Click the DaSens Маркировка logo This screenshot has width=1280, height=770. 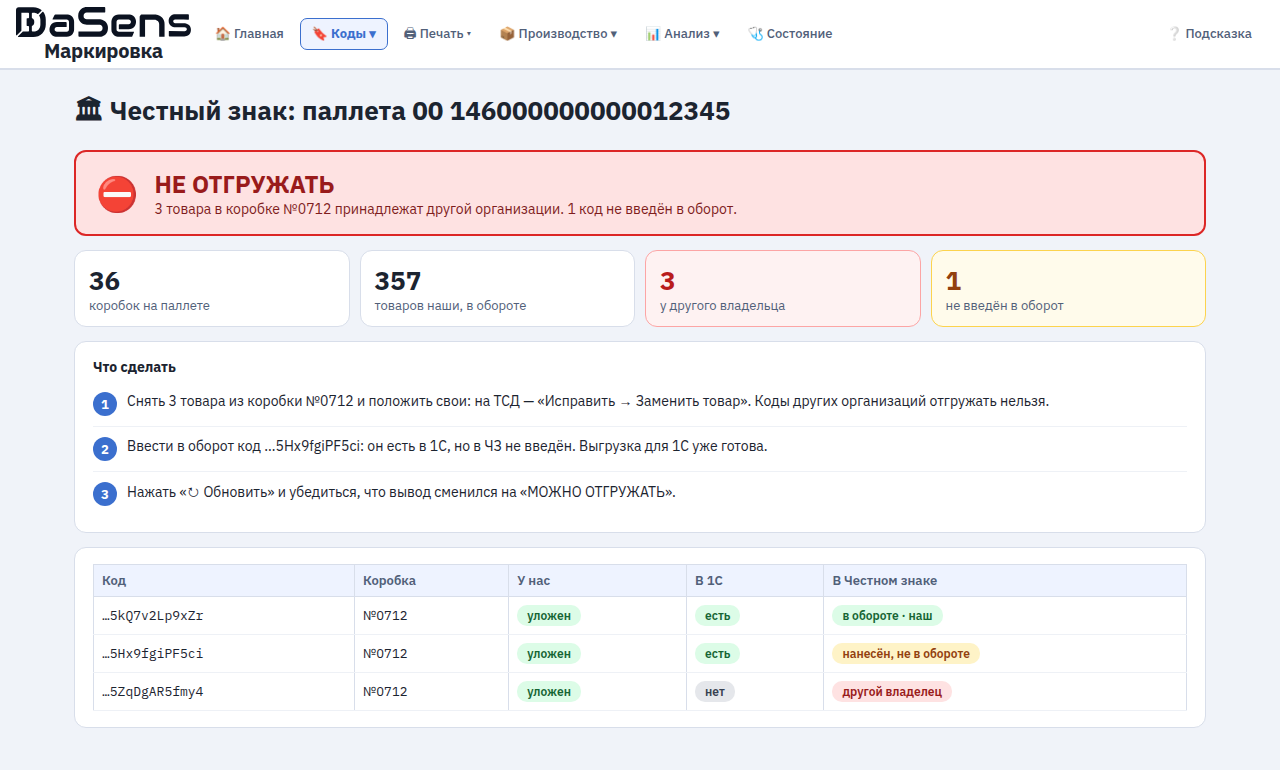[103, 34]
